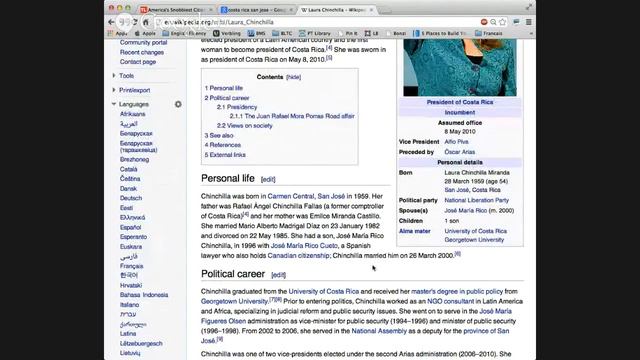Viewport: 640px width, 360px height.
Task: Open Georgetown University link in infobox
Action: coord(474,240)
